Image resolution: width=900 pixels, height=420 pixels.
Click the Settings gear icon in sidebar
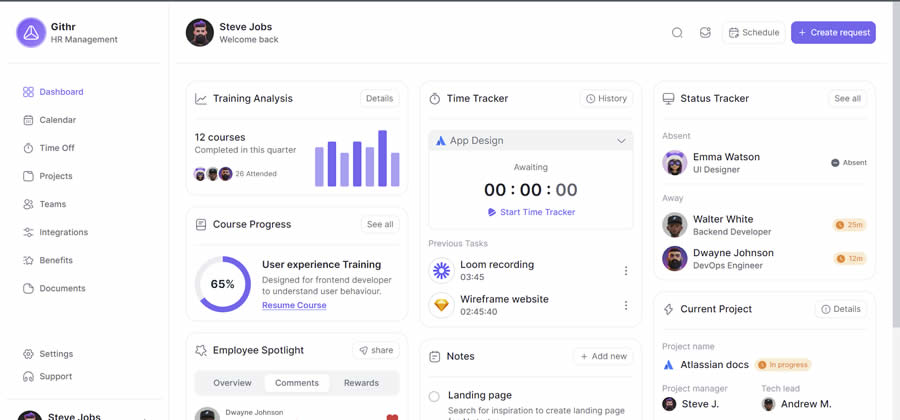(x=28, y=354)
